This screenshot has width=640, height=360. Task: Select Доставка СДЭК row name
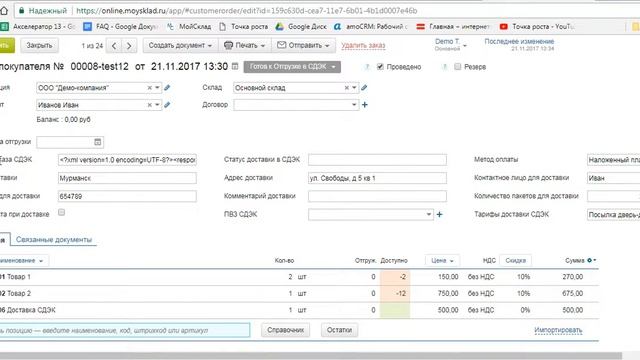pos(31,310)
